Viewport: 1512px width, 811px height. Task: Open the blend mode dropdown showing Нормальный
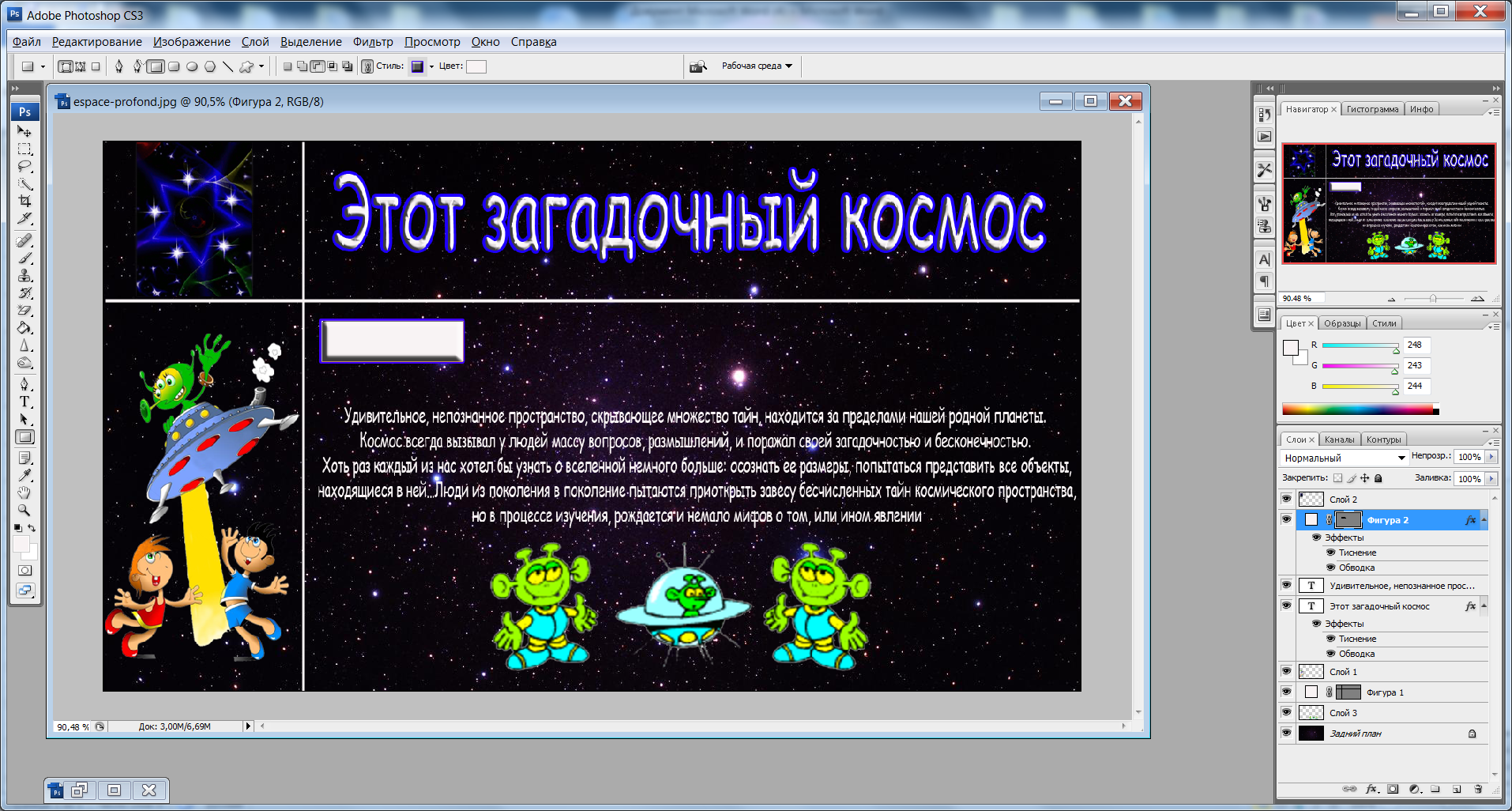1343,458
